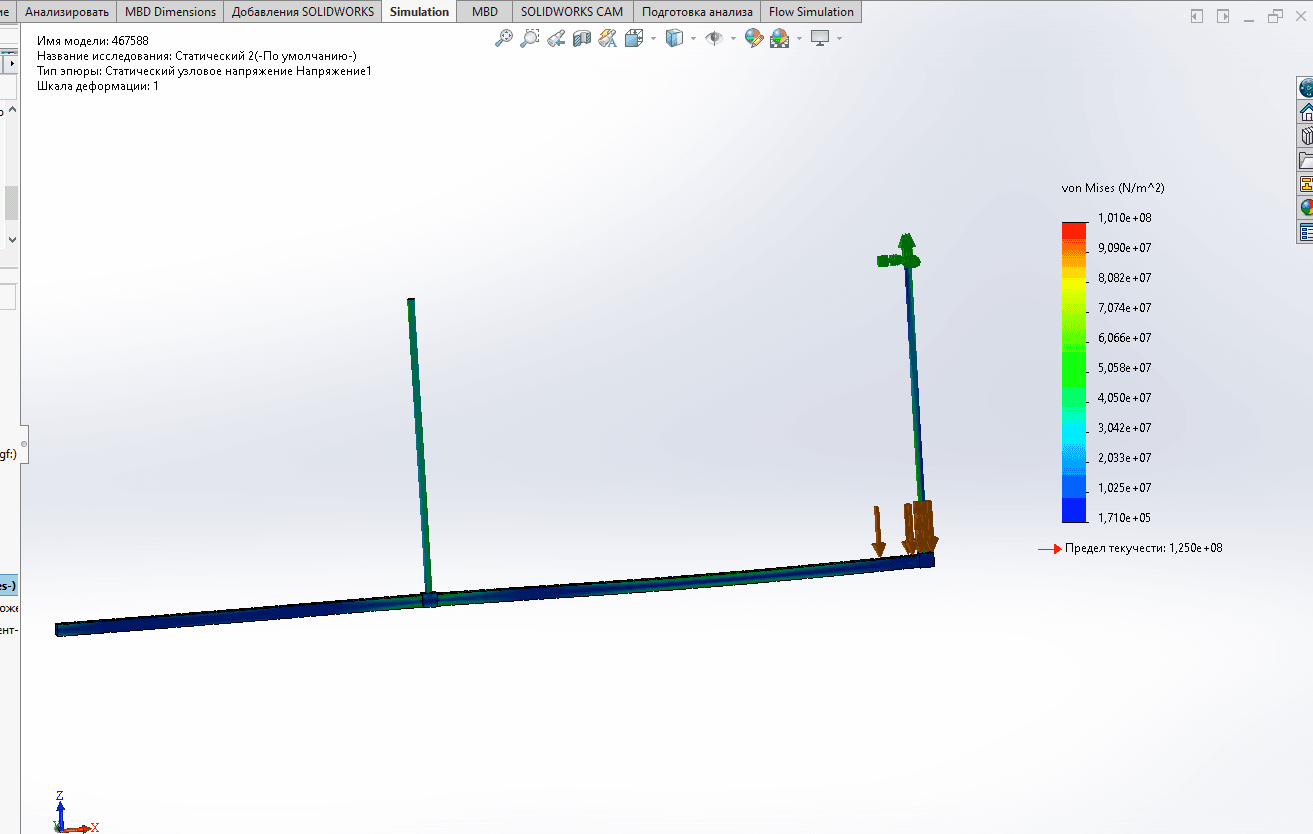Open the Design Library task pane icon
The image size is (1313, 834).
pos(1306,136)
